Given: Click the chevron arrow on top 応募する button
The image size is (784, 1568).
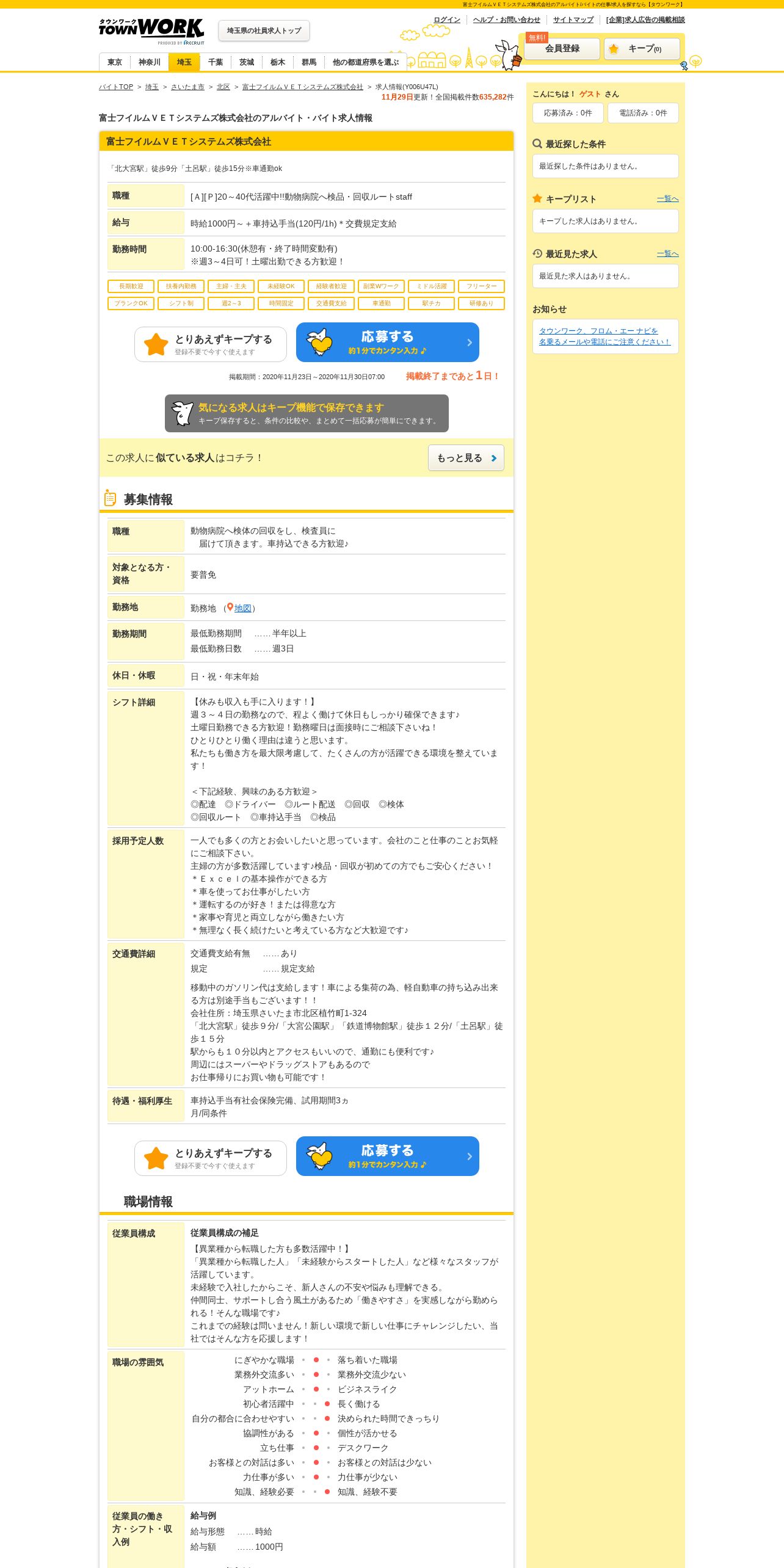Looking at the screenshot, I should coord(470,343).
